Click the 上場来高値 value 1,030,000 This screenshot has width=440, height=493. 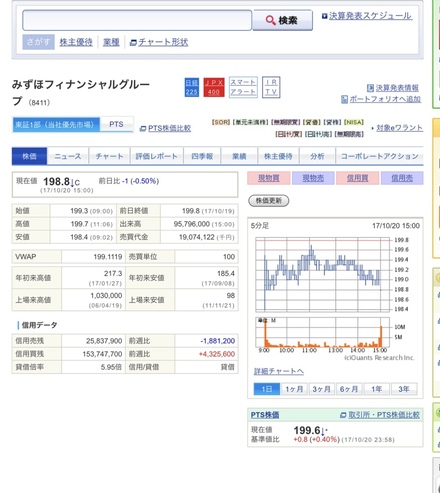coord(106,296)
